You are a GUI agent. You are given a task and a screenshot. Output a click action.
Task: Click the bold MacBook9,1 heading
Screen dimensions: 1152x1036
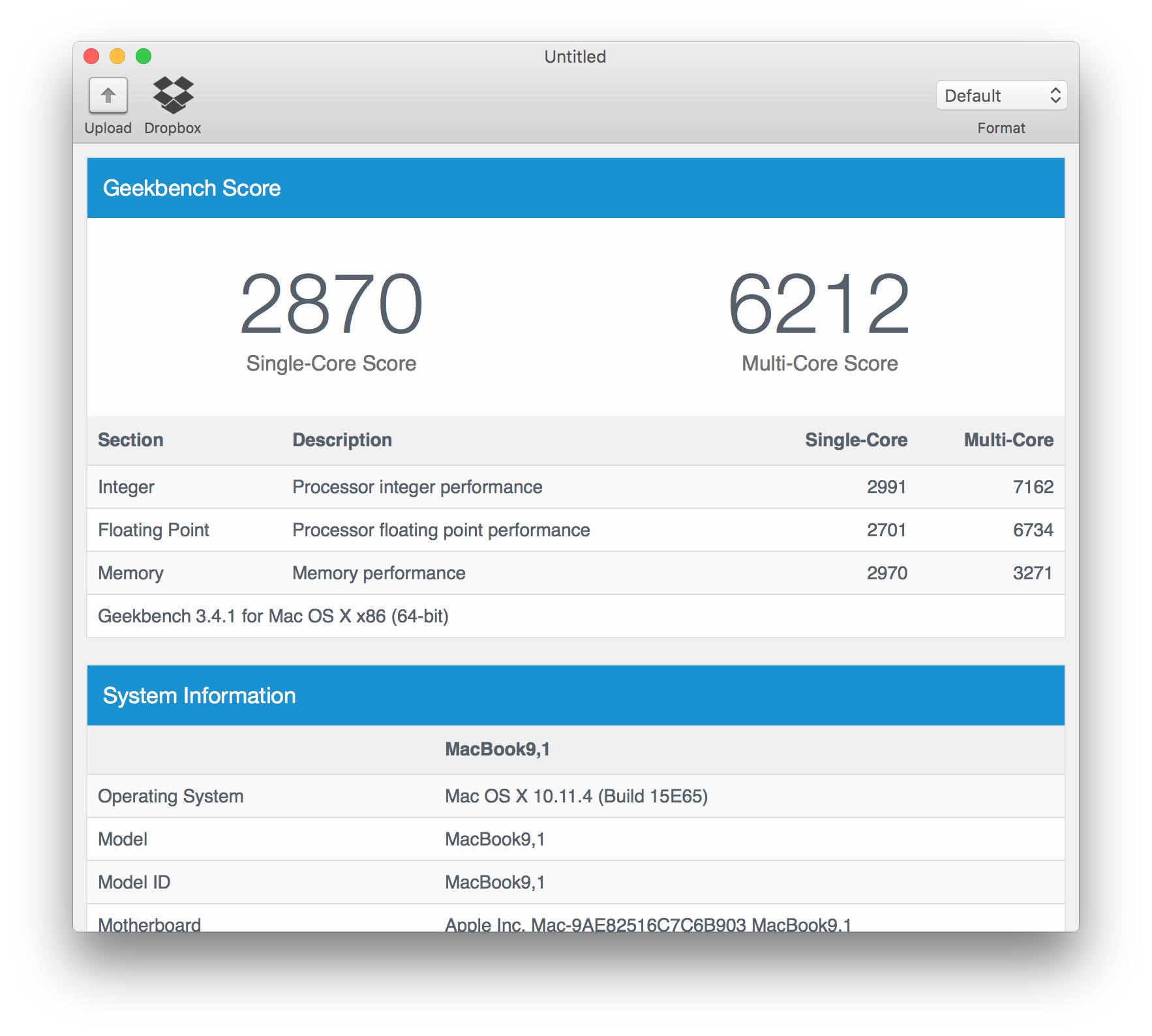click(497, 750)
